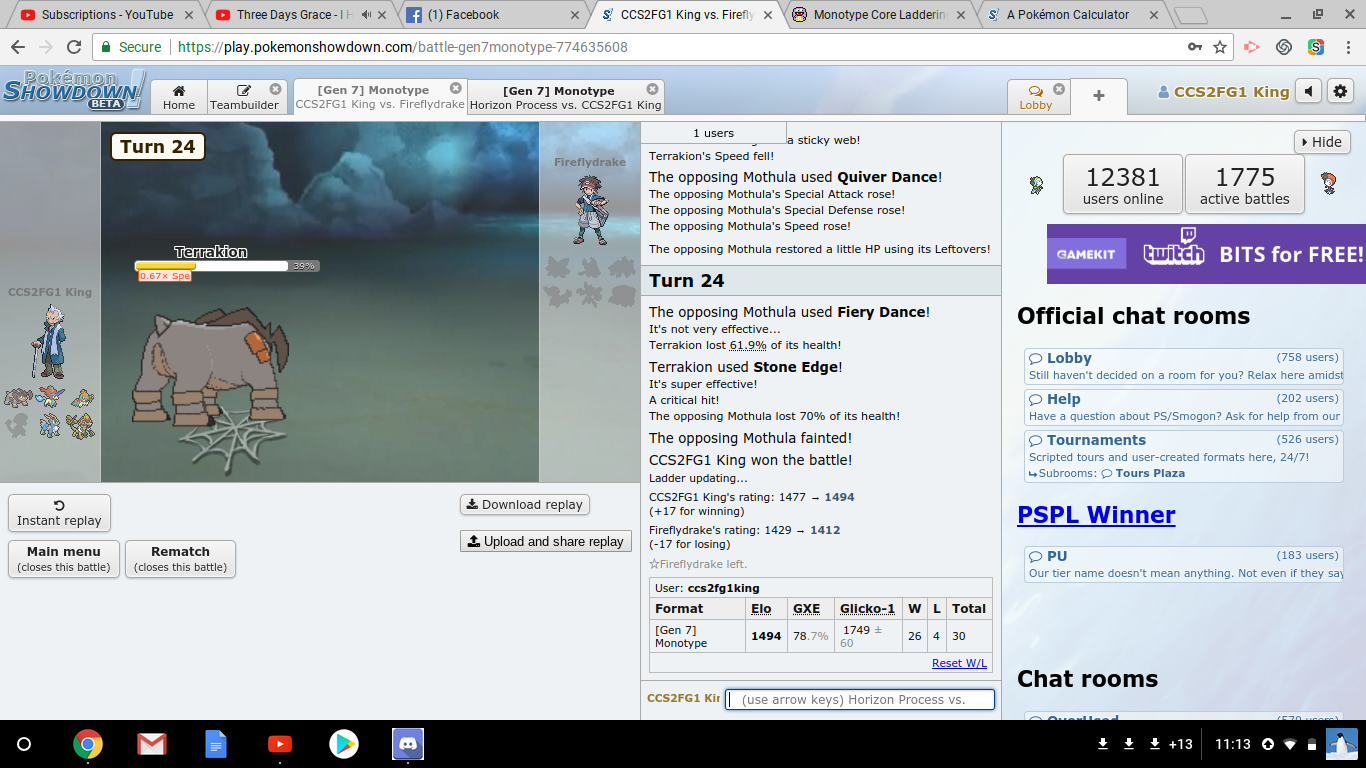Close the Horizon Process battle tab
Viewport: 1366px width, 768px height.
click(652, 89)
